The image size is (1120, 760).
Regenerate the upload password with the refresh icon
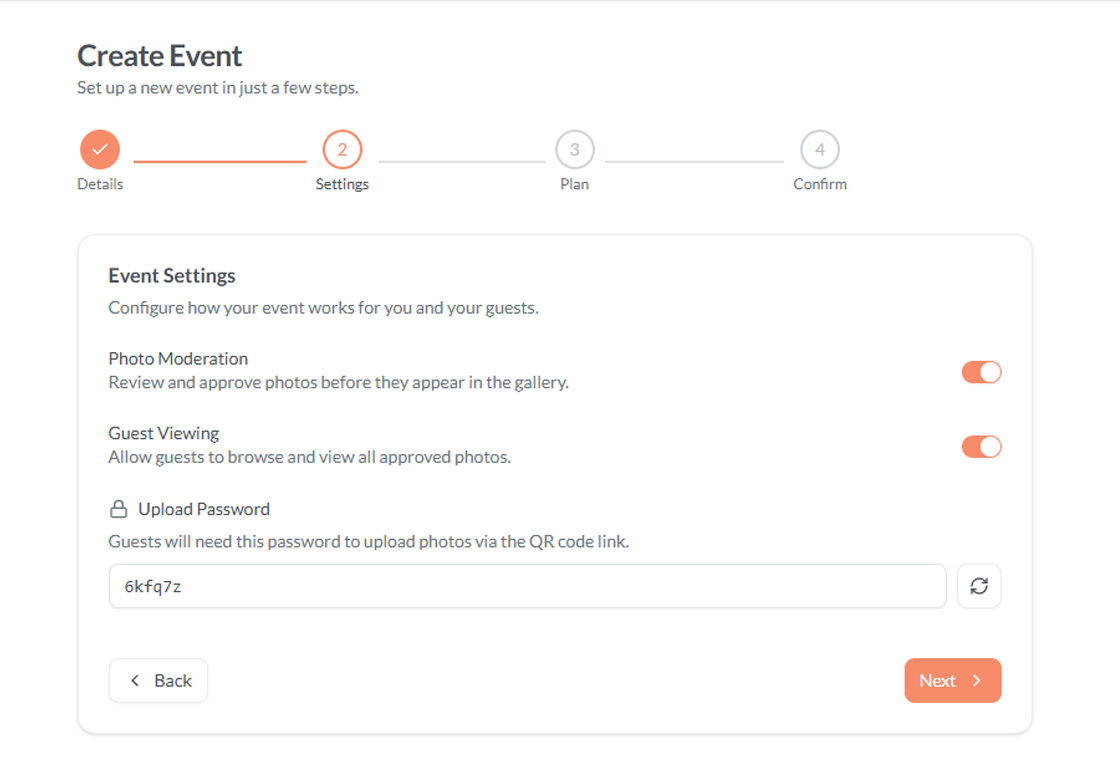coord(978,586)
